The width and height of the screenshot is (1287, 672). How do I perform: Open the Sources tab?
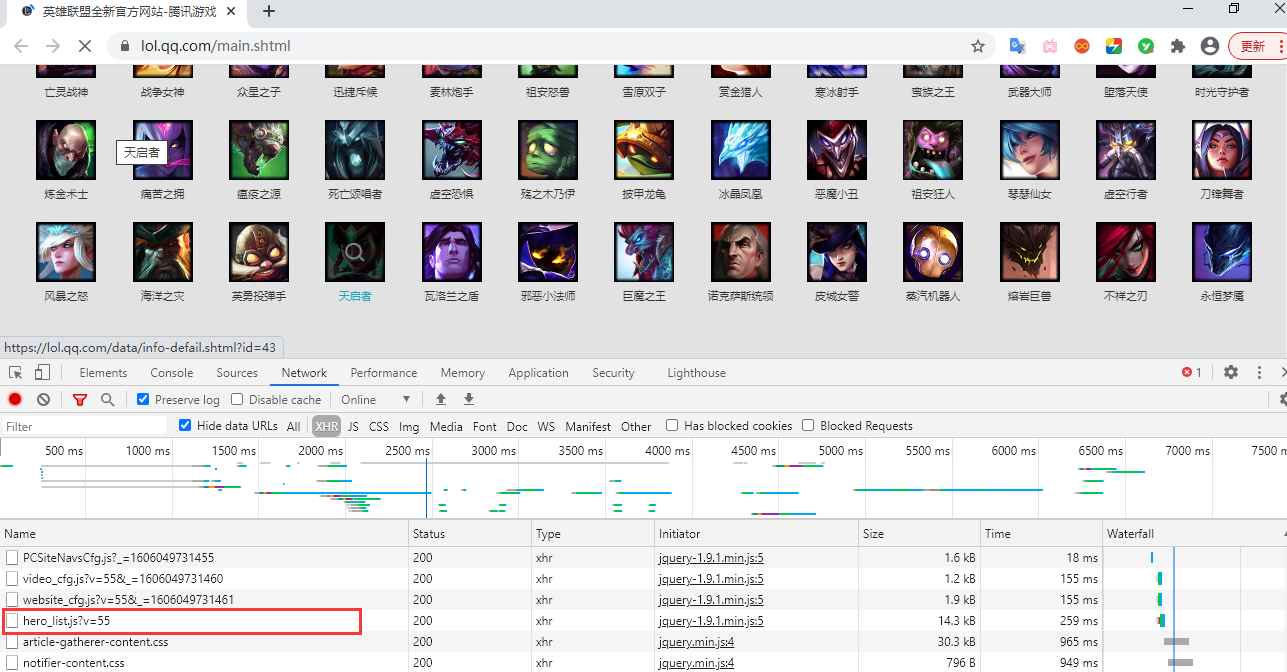click(237, 373)
